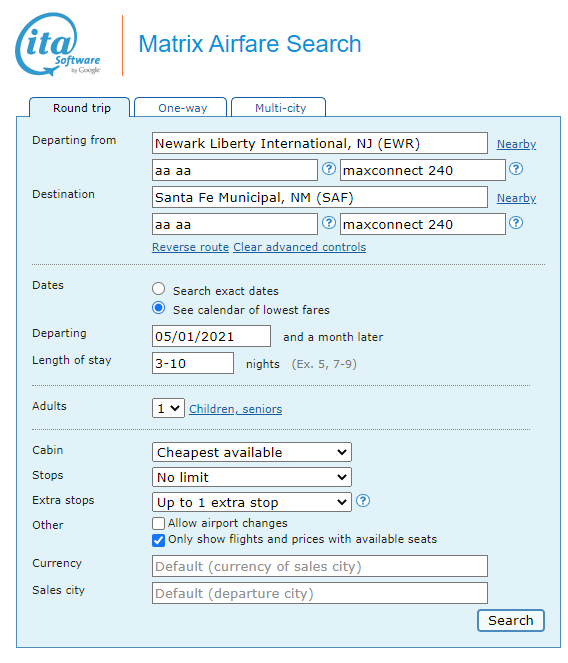Open the Adults count dropdown

point(168,408)
